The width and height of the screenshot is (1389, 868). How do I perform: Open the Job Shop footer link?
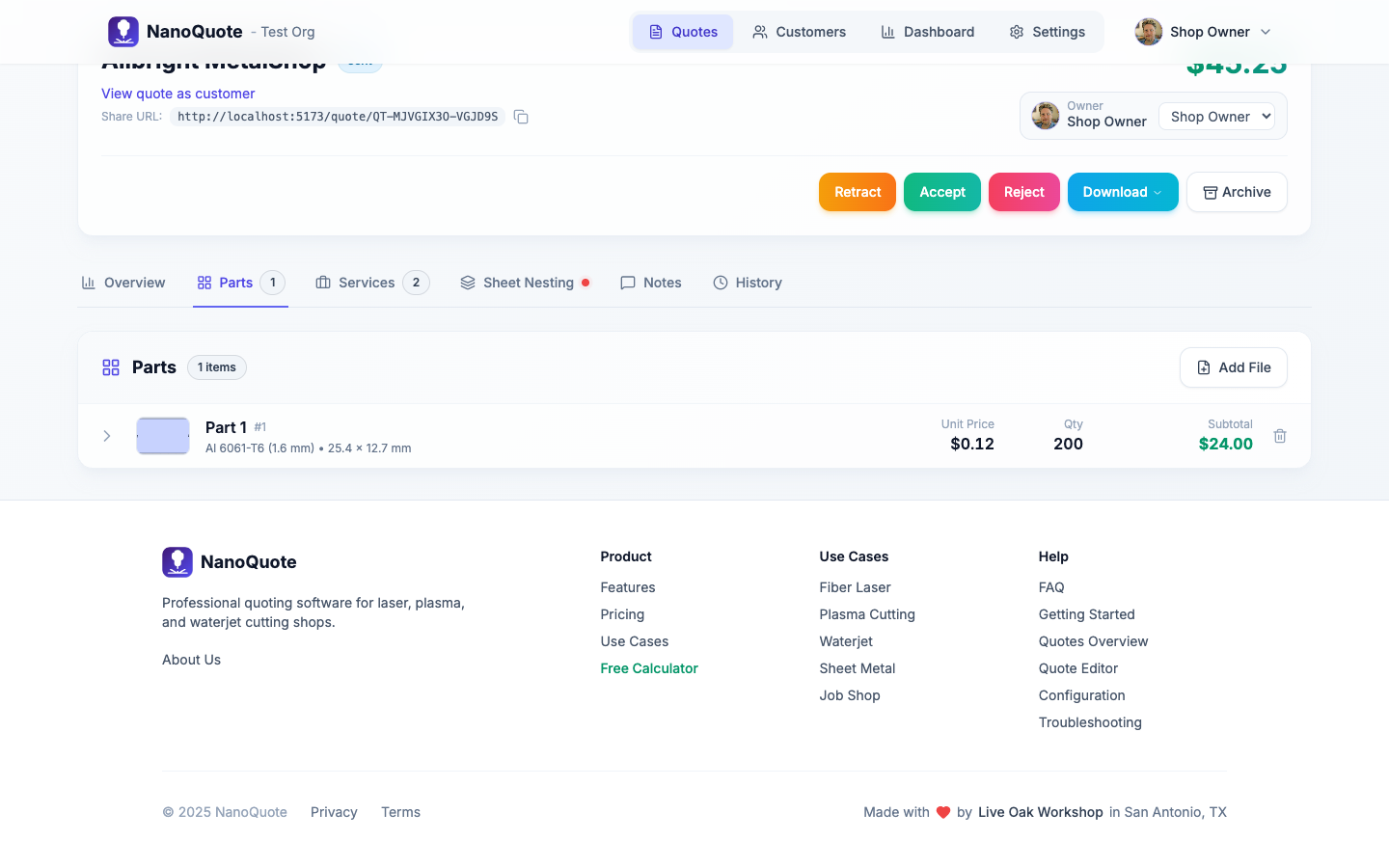[850, 695]
